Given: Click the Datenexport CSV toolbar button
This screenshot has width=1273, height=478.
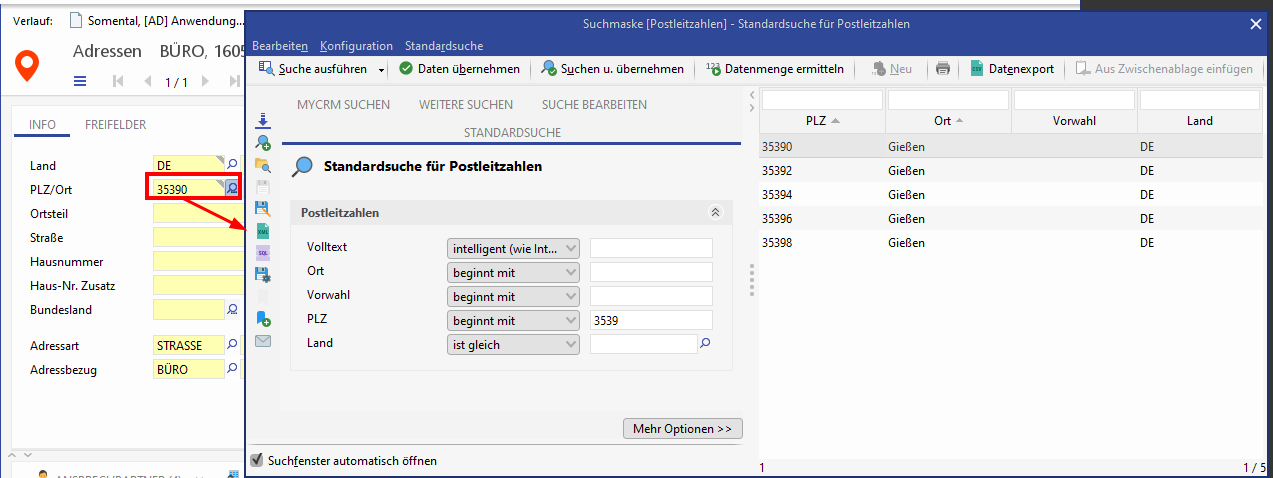Looking at the screenshot, I should pos(1012,69).
